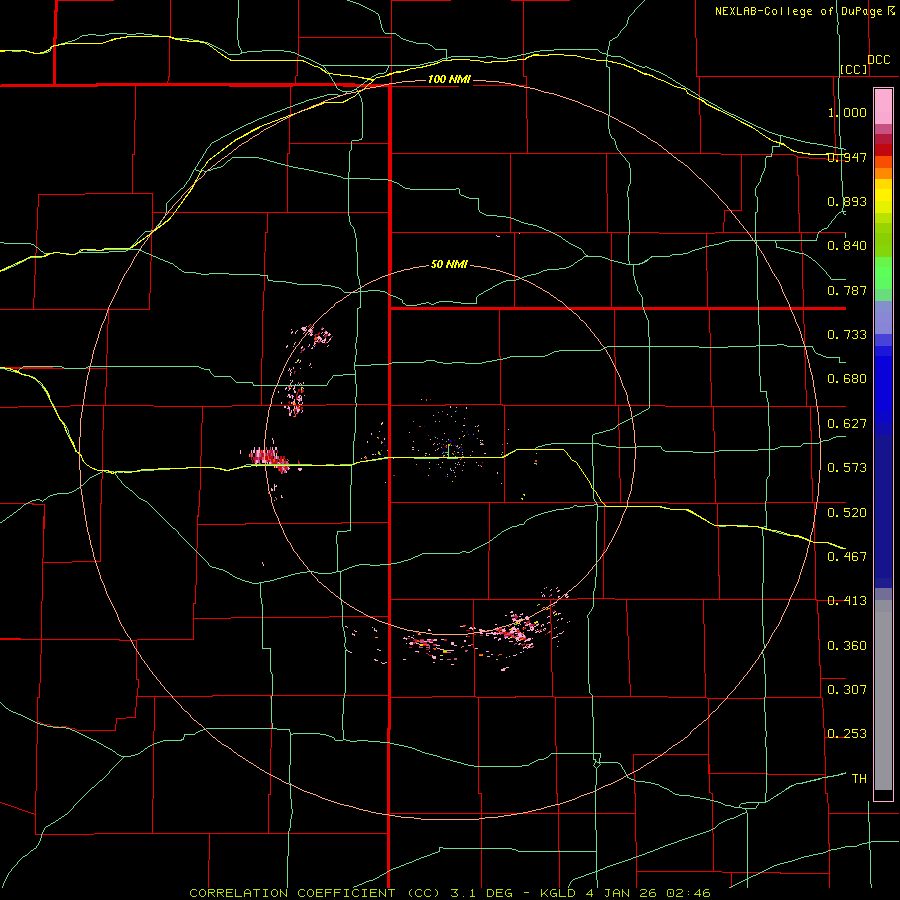Click the TH threshold label

pyautogui.click(x=859, y=778)
